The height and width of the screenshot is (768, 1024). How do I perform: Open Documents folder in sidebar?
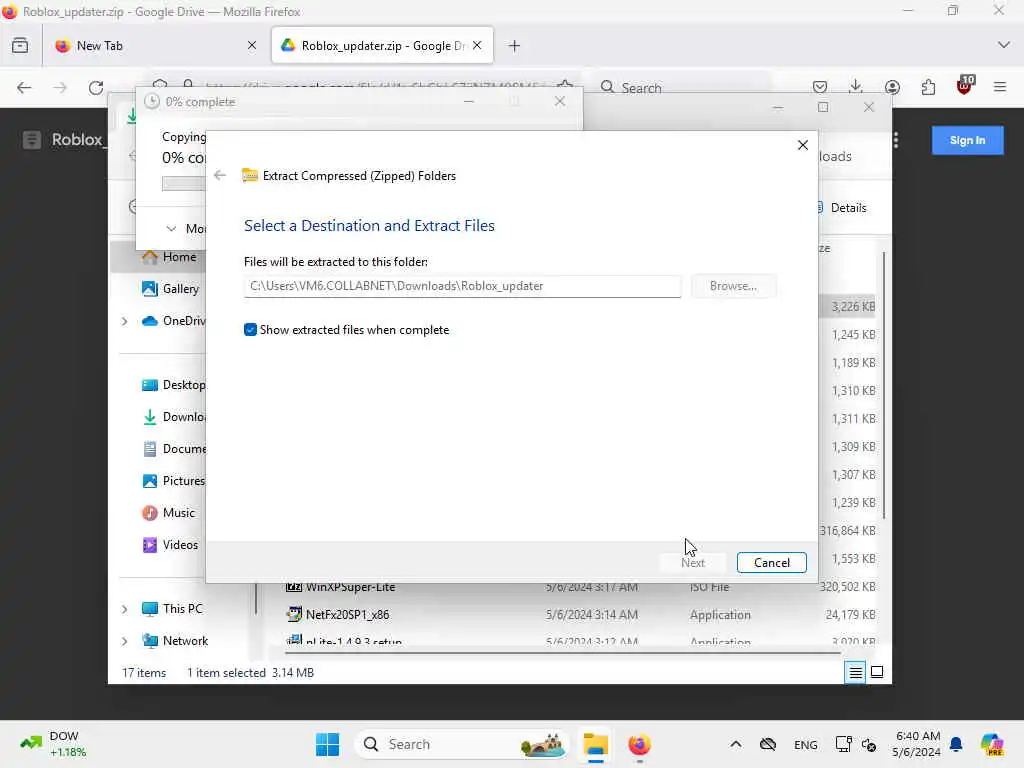[x=174, y=449]
